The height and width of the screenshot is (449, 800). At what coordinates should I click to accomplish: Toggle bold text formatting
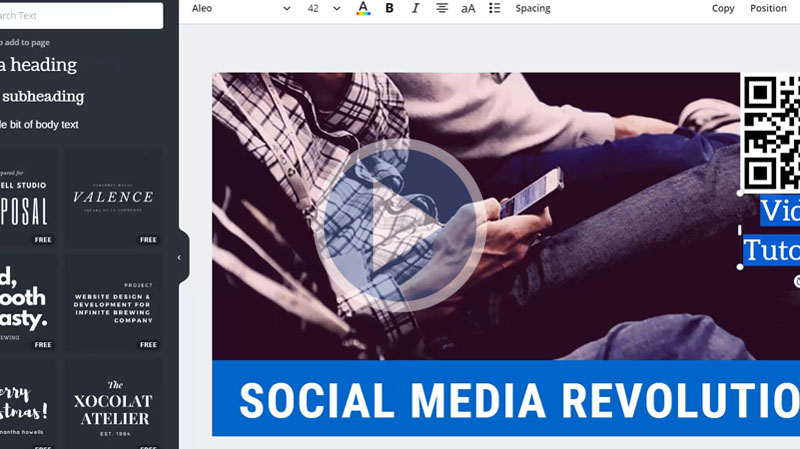[389, 8]
